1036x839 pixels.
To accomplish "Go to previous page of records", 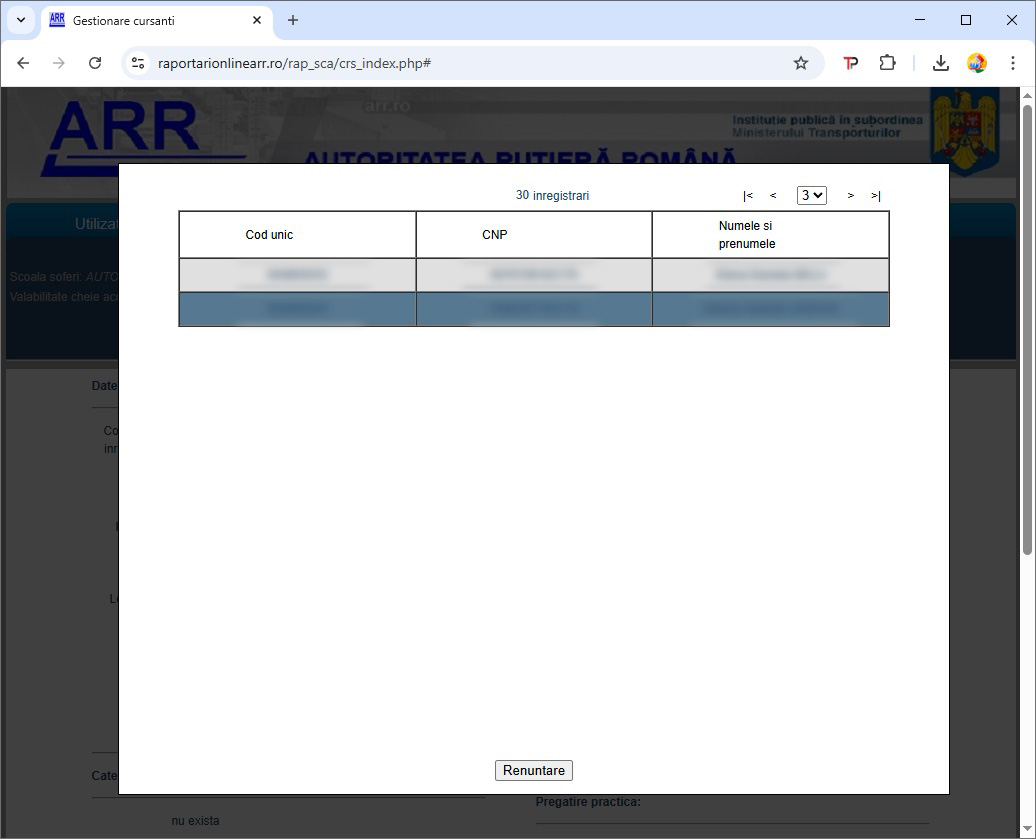I will point(773,196).
